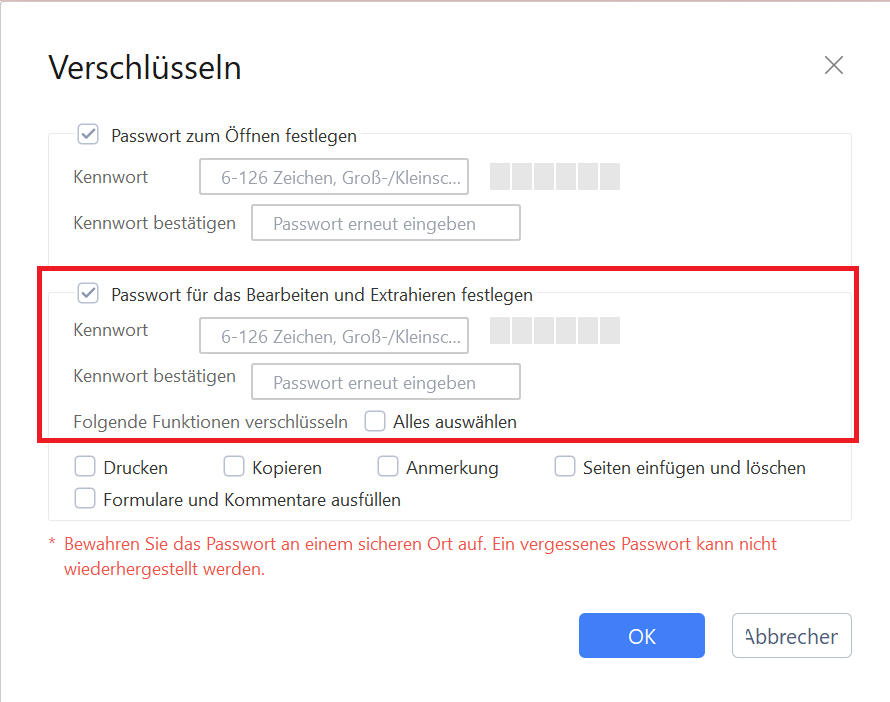Viewport: 890px width, 702px height.
Task: Enable 'Alles auswählen' checkbox
Action: 374,421
